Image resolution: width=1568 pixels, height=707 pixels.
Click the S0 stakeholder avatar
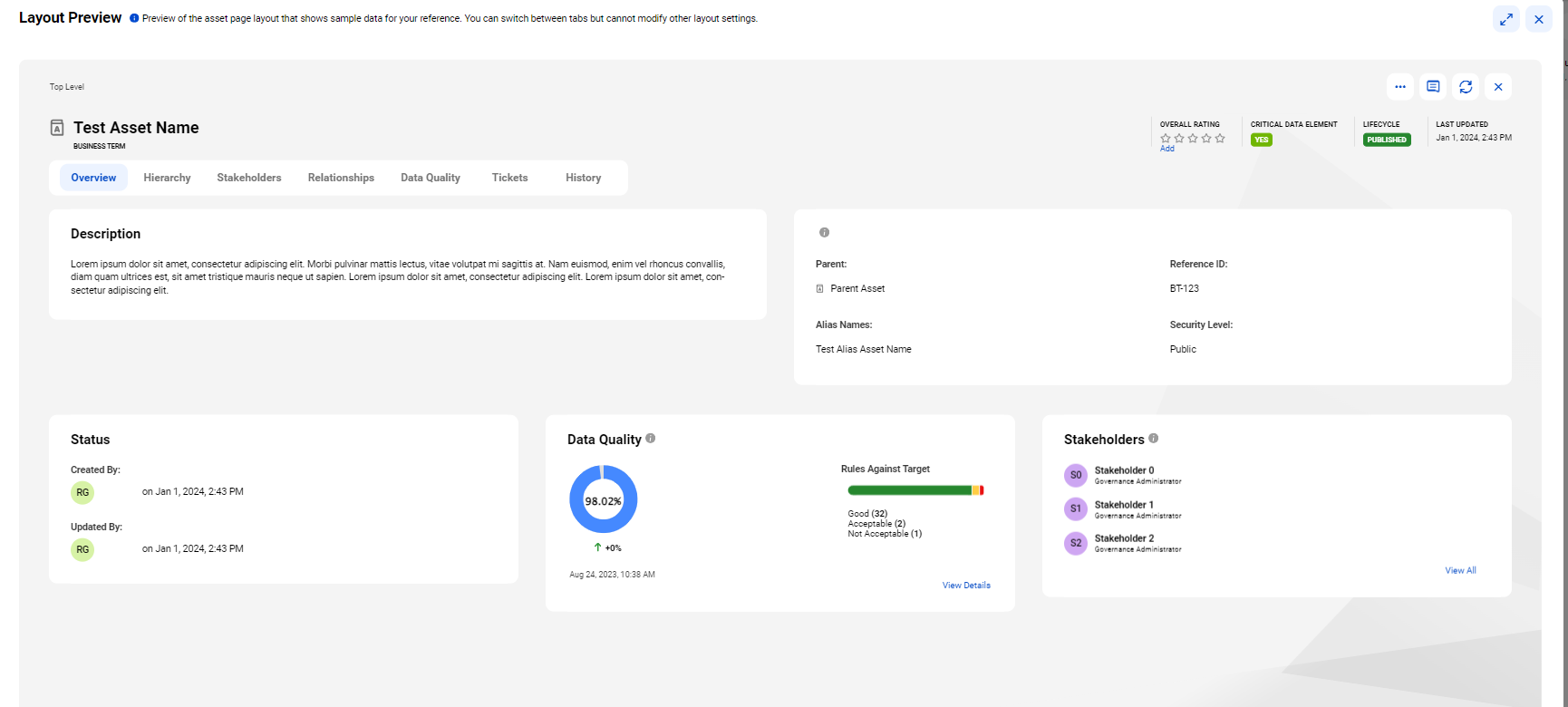pyautogui.click(x=1076, y=475)
